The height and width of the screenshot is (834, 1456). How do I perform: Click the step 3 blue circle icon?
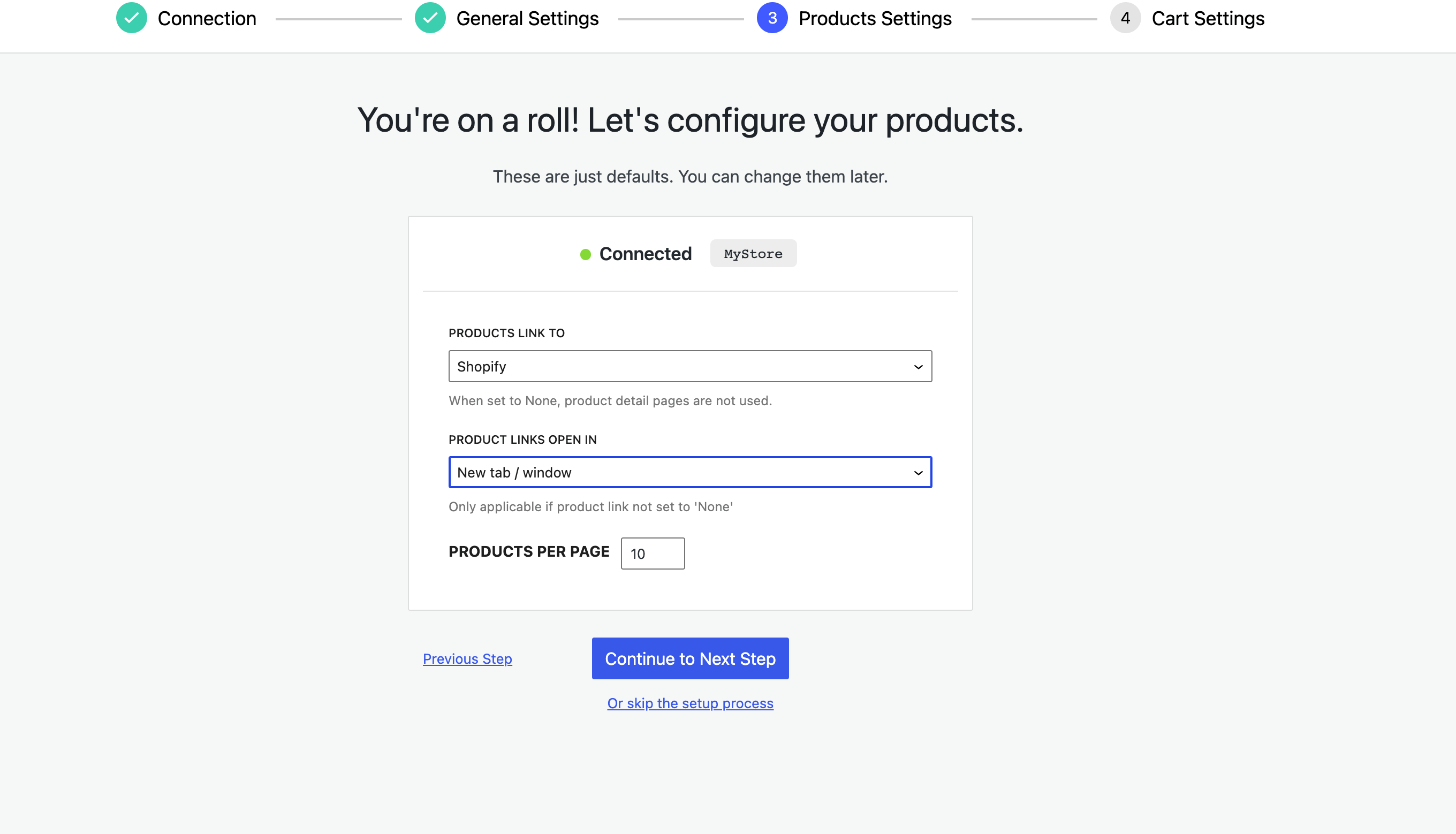pos(771,18)
